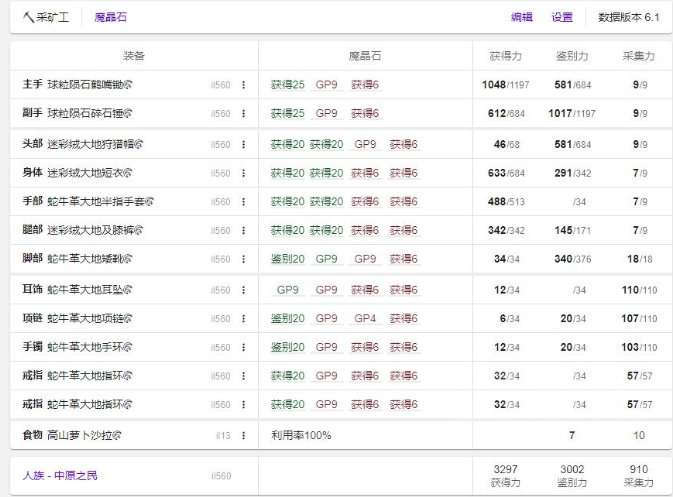Open the 采矿工 job selector

(x=46, y=17)
